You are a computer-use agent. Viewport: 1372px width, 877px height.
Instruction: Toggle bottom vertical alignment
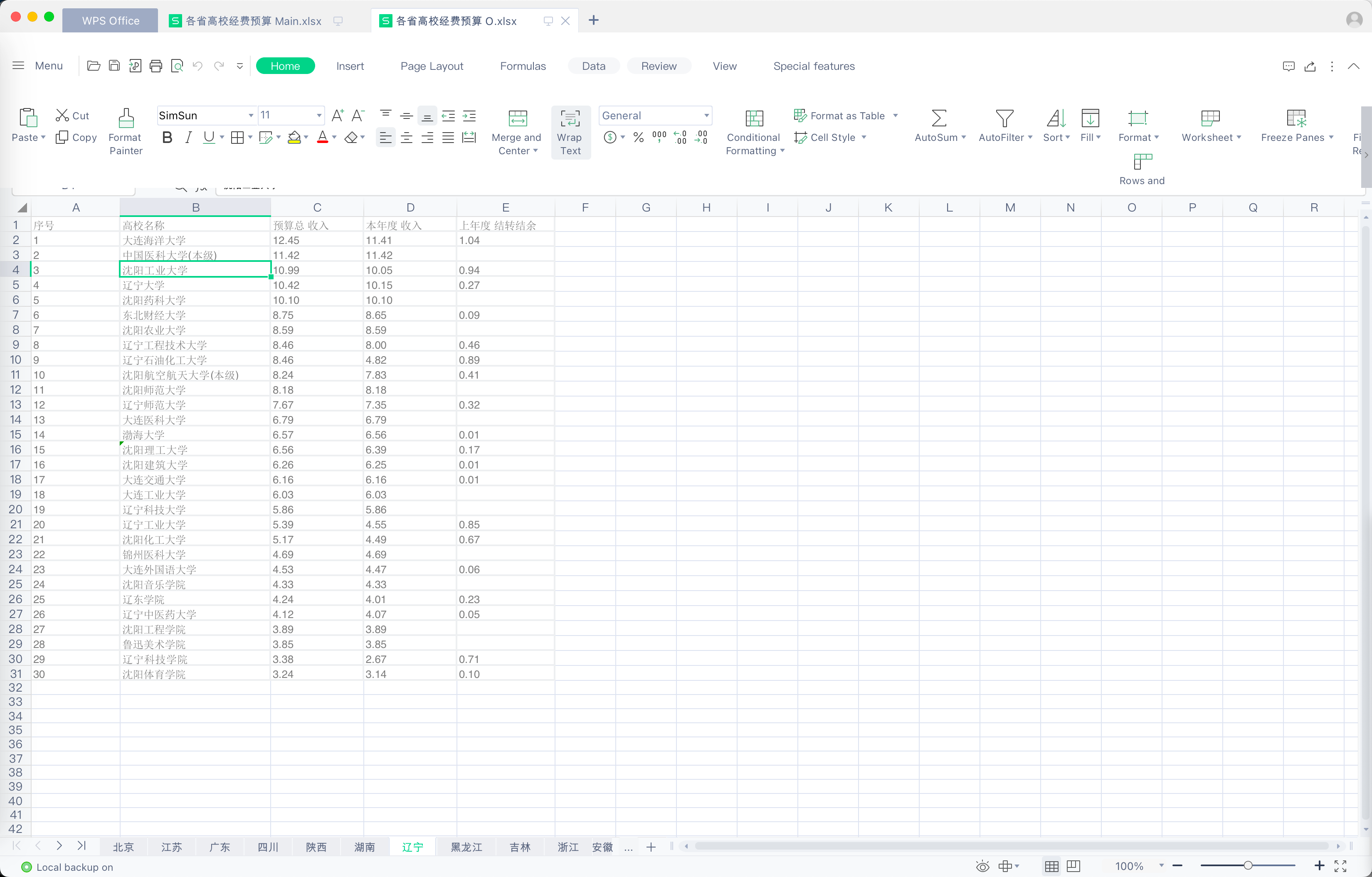(427, 116)
